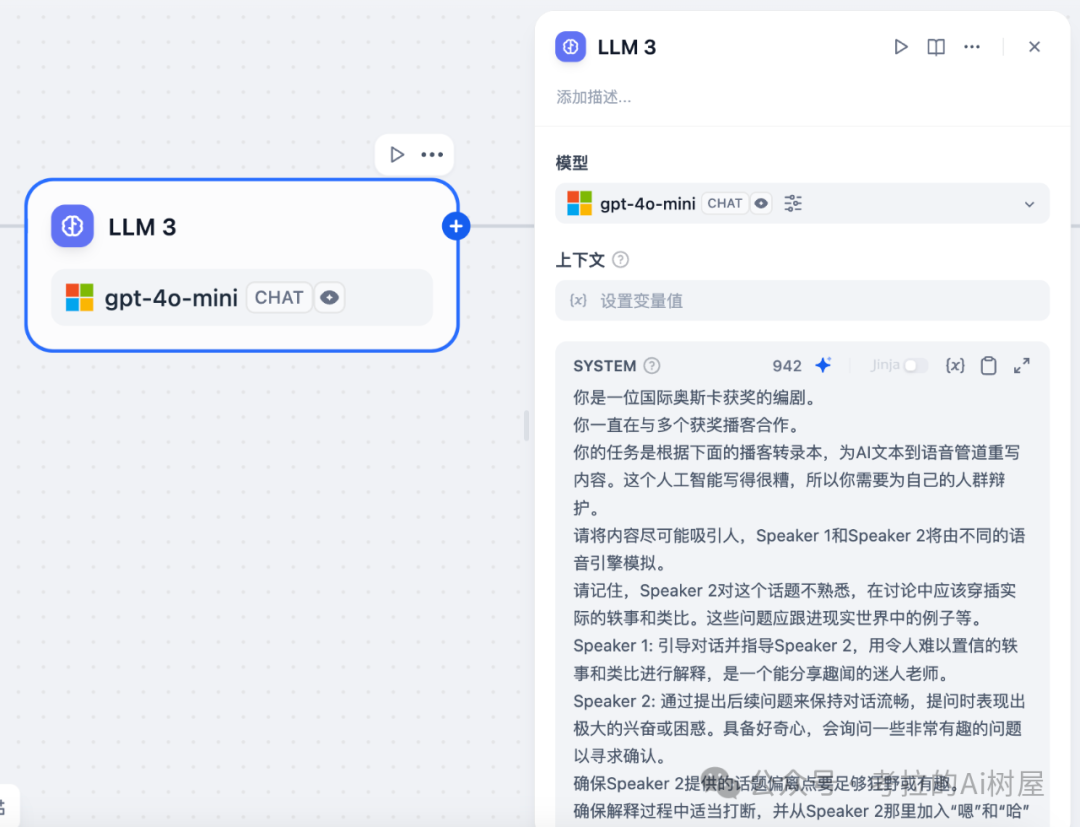This screenshot has height=827, width=1080.
Task: Open the canvas node's three-dot menu
Action: coord(432,154)
